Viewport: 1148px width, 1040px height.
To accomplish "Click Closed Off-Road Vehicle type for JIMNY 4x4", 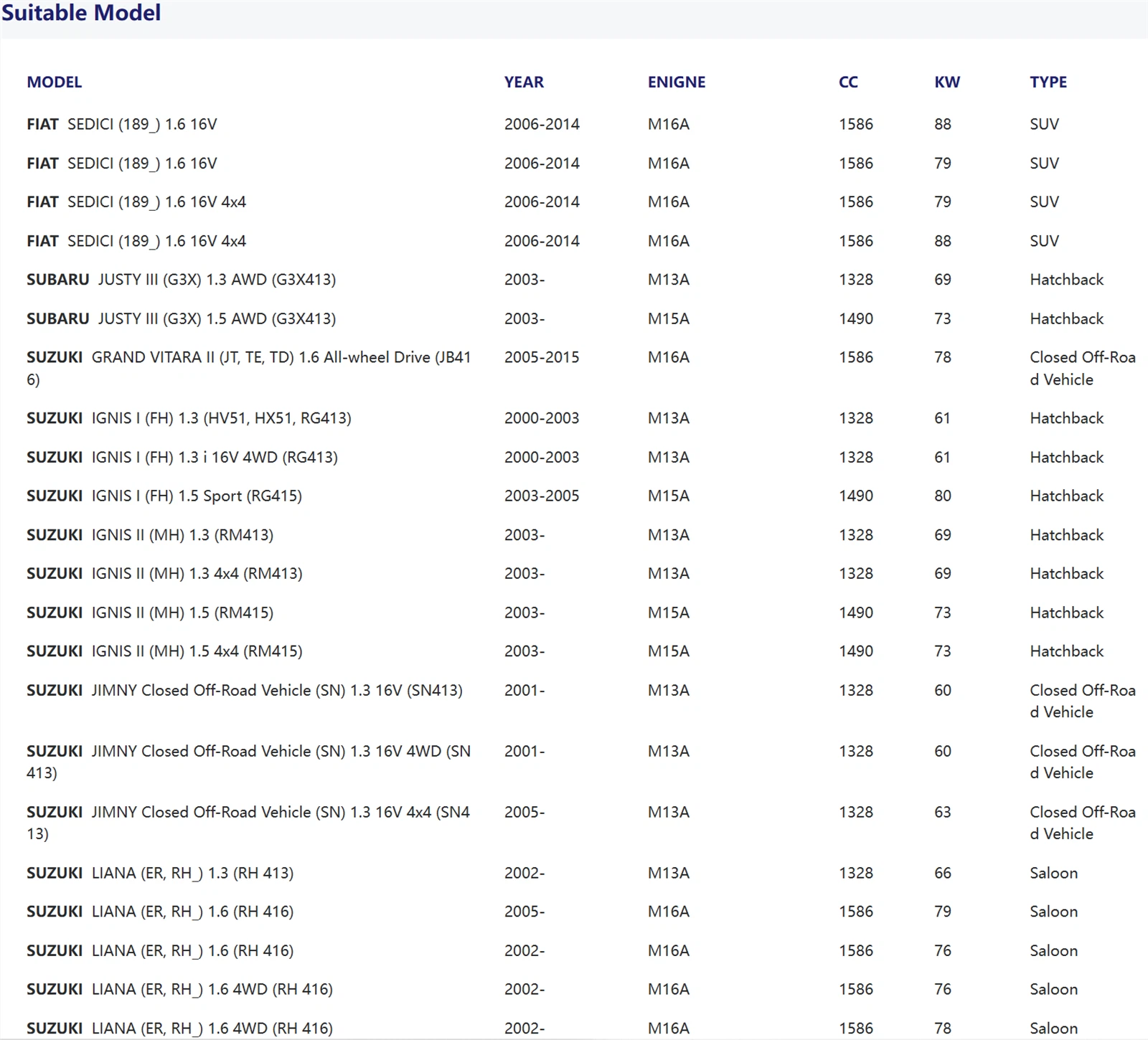I will [x=1083, y=823].
